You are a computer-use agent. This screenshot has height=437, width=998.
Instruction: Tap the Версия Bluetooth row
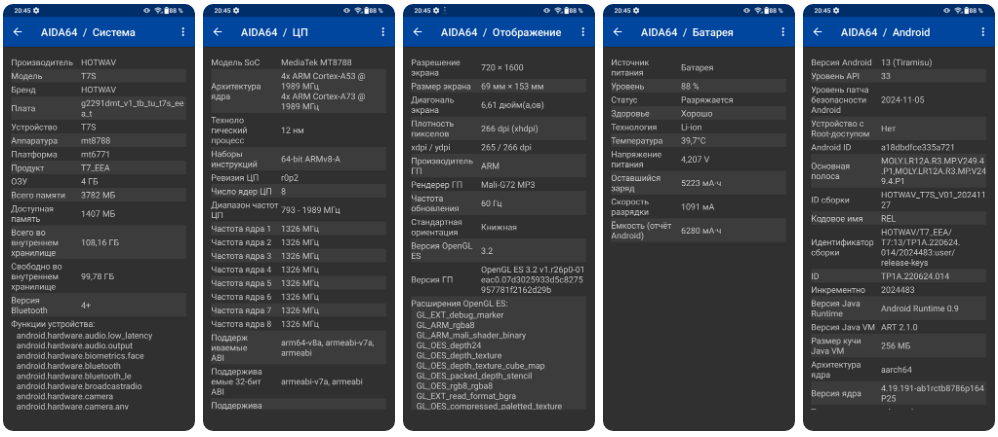[x=95, y=305]
